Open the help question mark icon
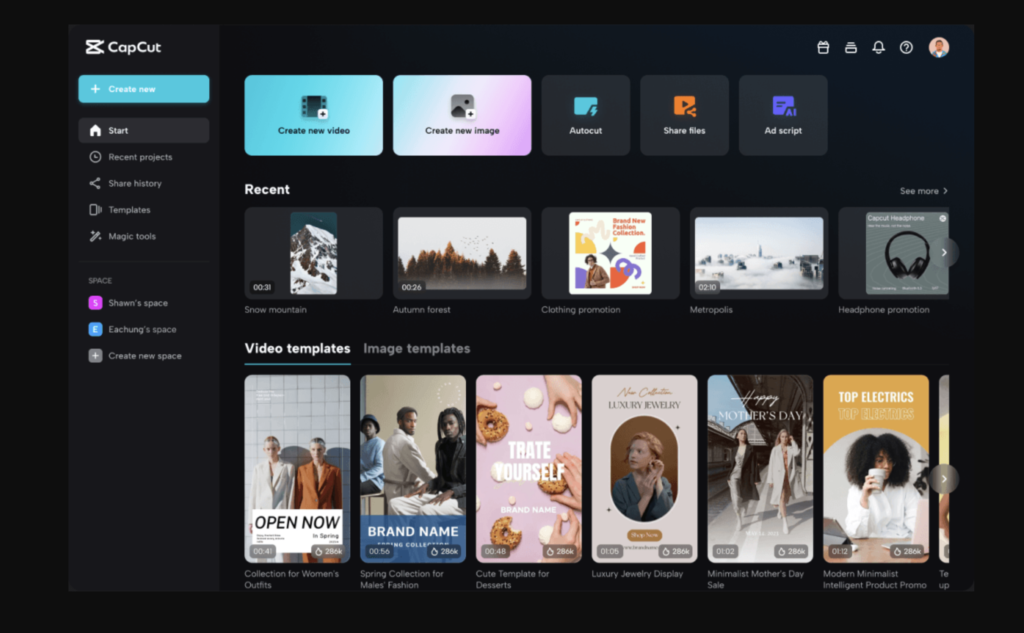The image size is (1024, 633). click(906, 47)
